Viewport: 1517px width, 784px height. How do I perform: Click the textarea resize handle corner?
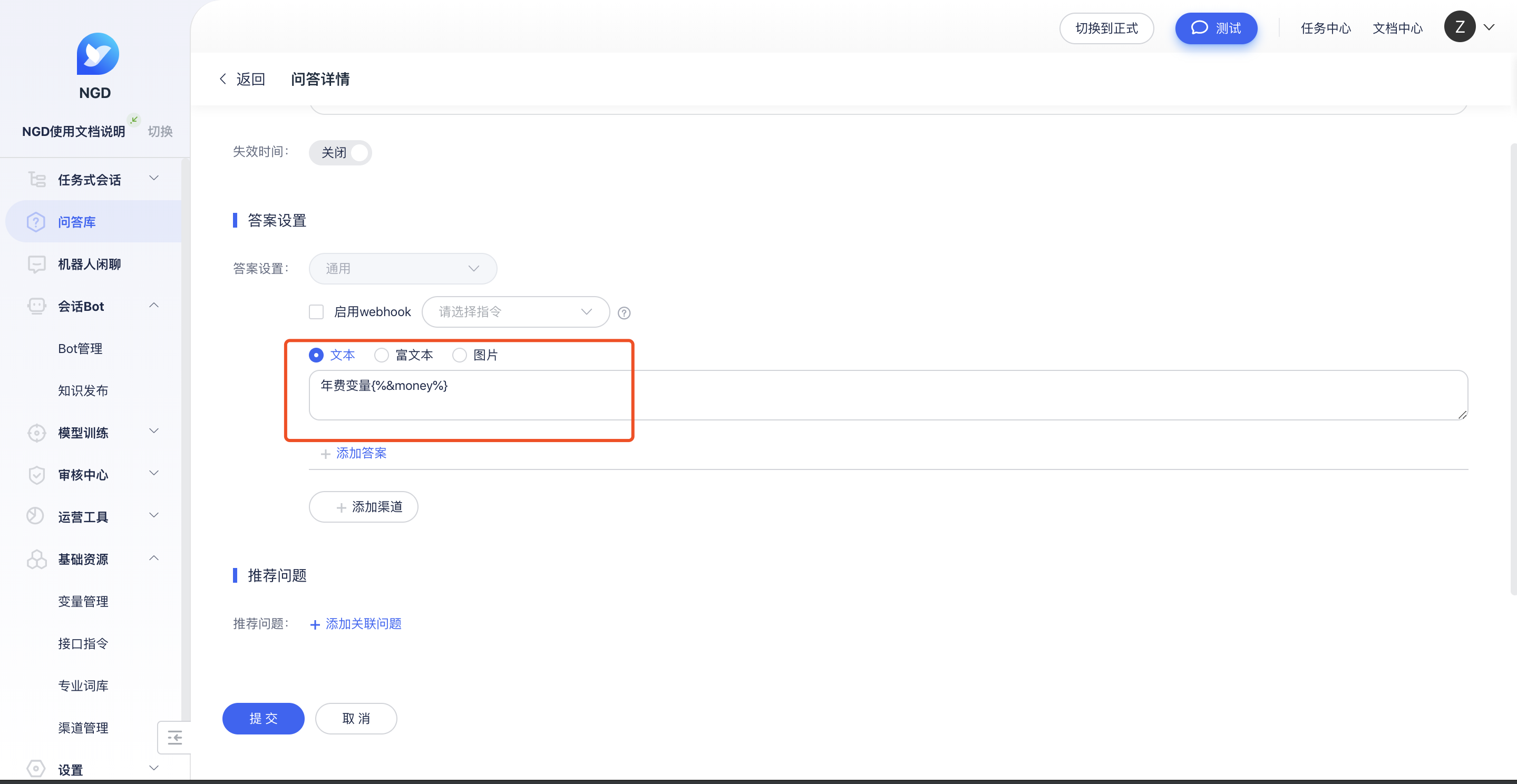click(x=1462, y=415)
